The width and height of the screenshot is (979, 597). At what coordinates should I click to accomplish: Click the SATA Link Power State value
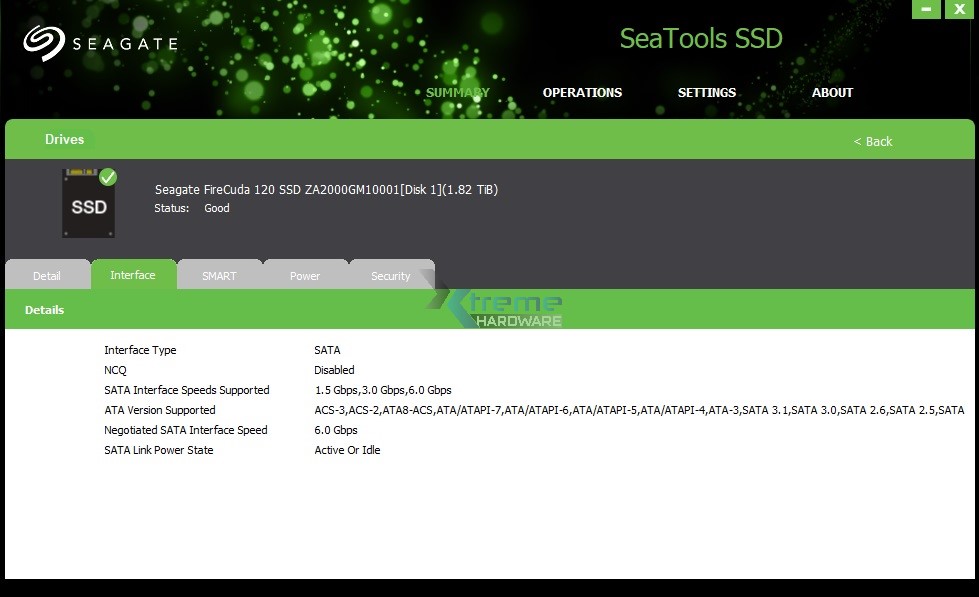[x=347, y=450]
